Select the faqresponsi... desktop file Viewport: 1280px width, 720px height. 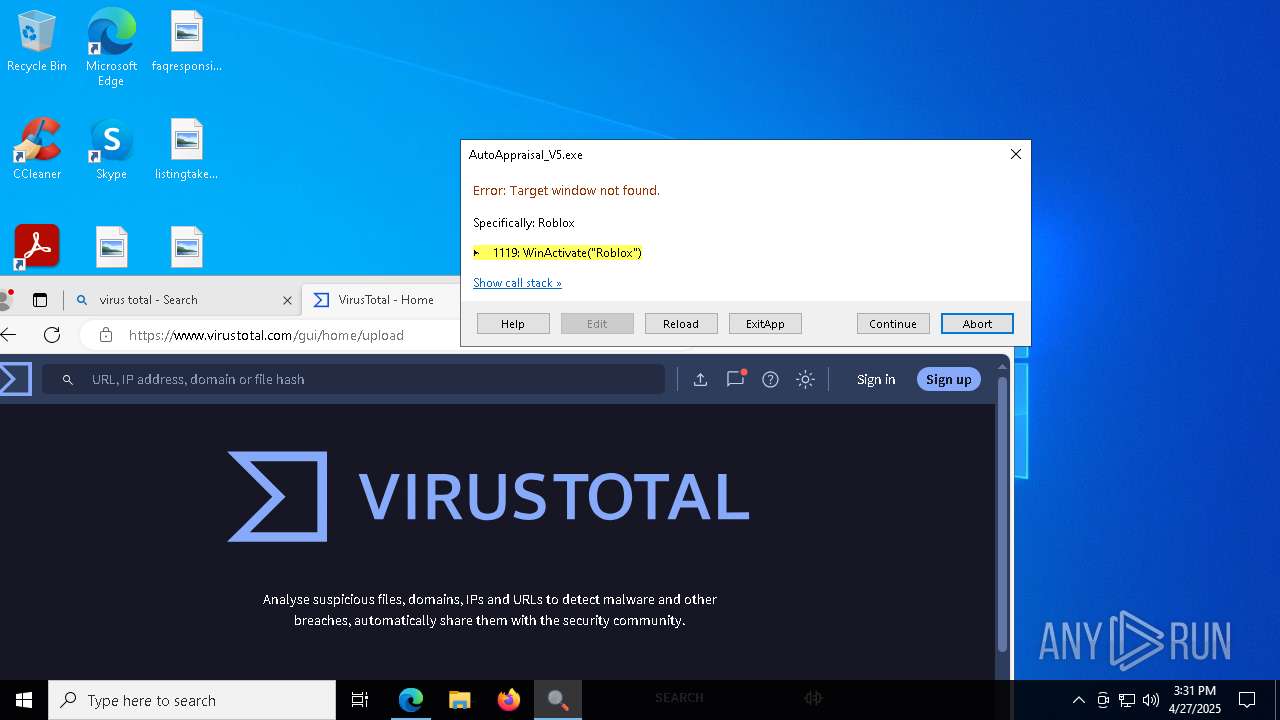[x=187, y=42]
